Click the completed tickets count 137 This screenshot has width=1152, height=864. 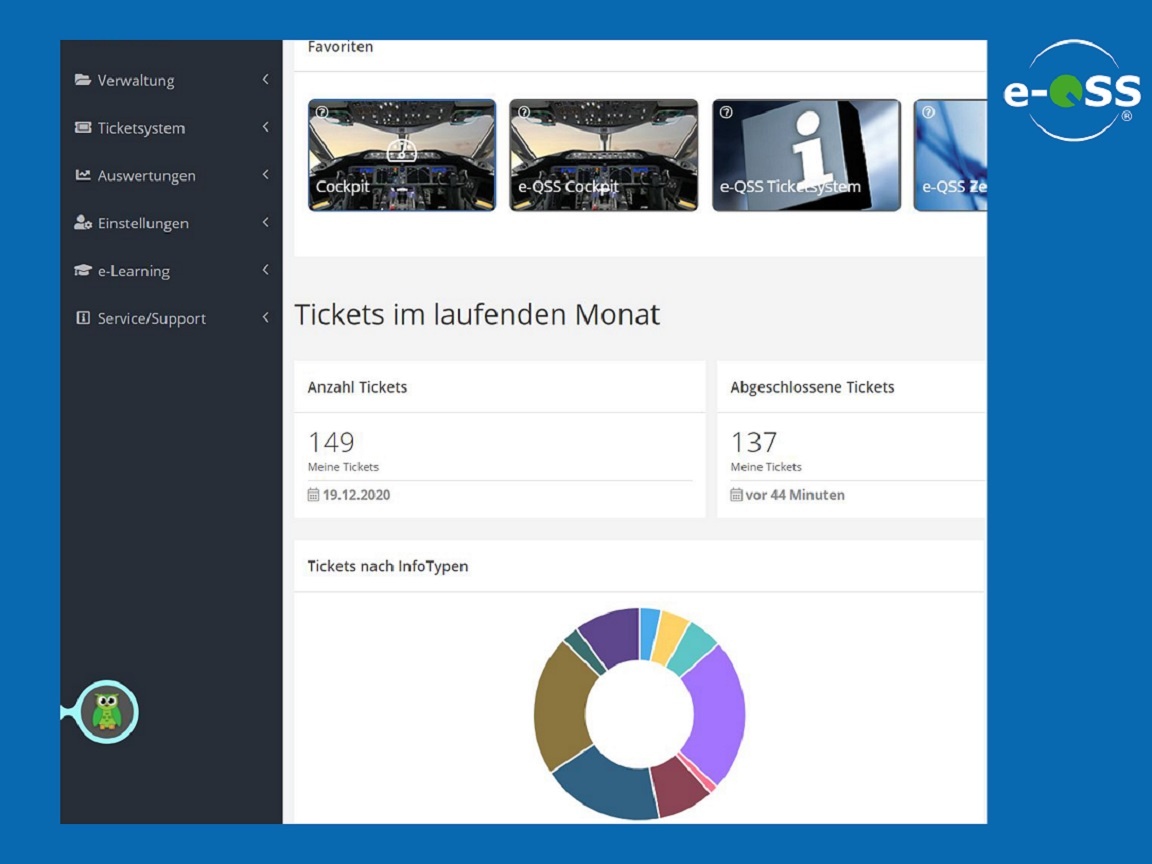(x=753, y=442)
